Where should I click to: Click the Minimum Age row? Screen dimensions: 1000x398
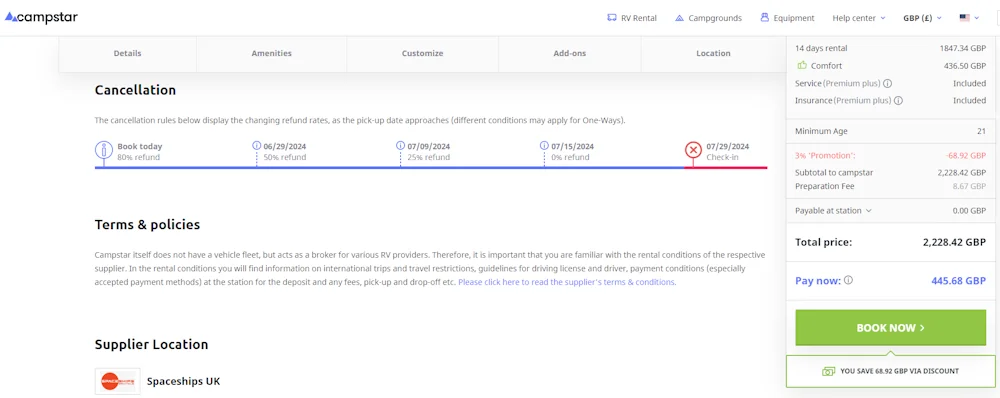(890, 131)
